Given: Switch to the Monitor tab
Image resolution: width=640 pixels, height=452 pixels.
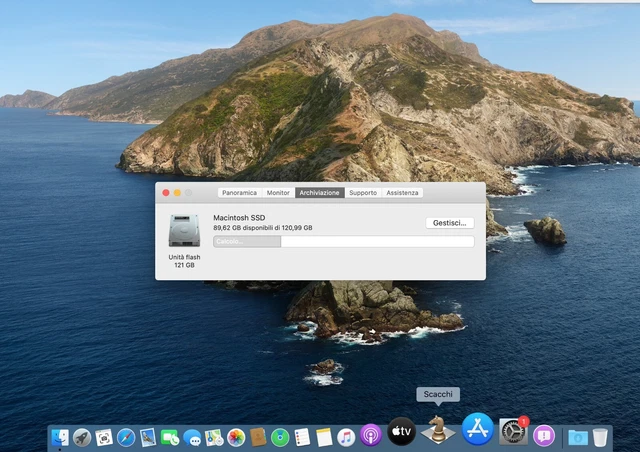Looking at the screenshot, I should tap(278, 193).
